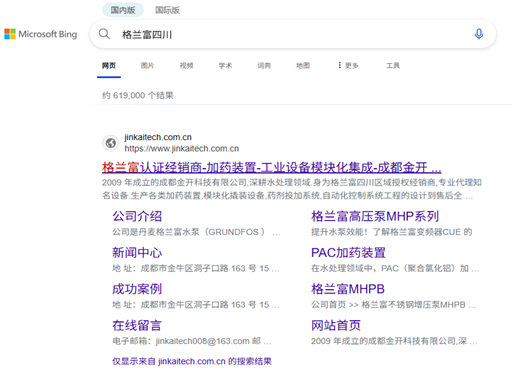Click the address text under 成功案例
The height and width of the screenshot is (375, 512).
[196, 305]
